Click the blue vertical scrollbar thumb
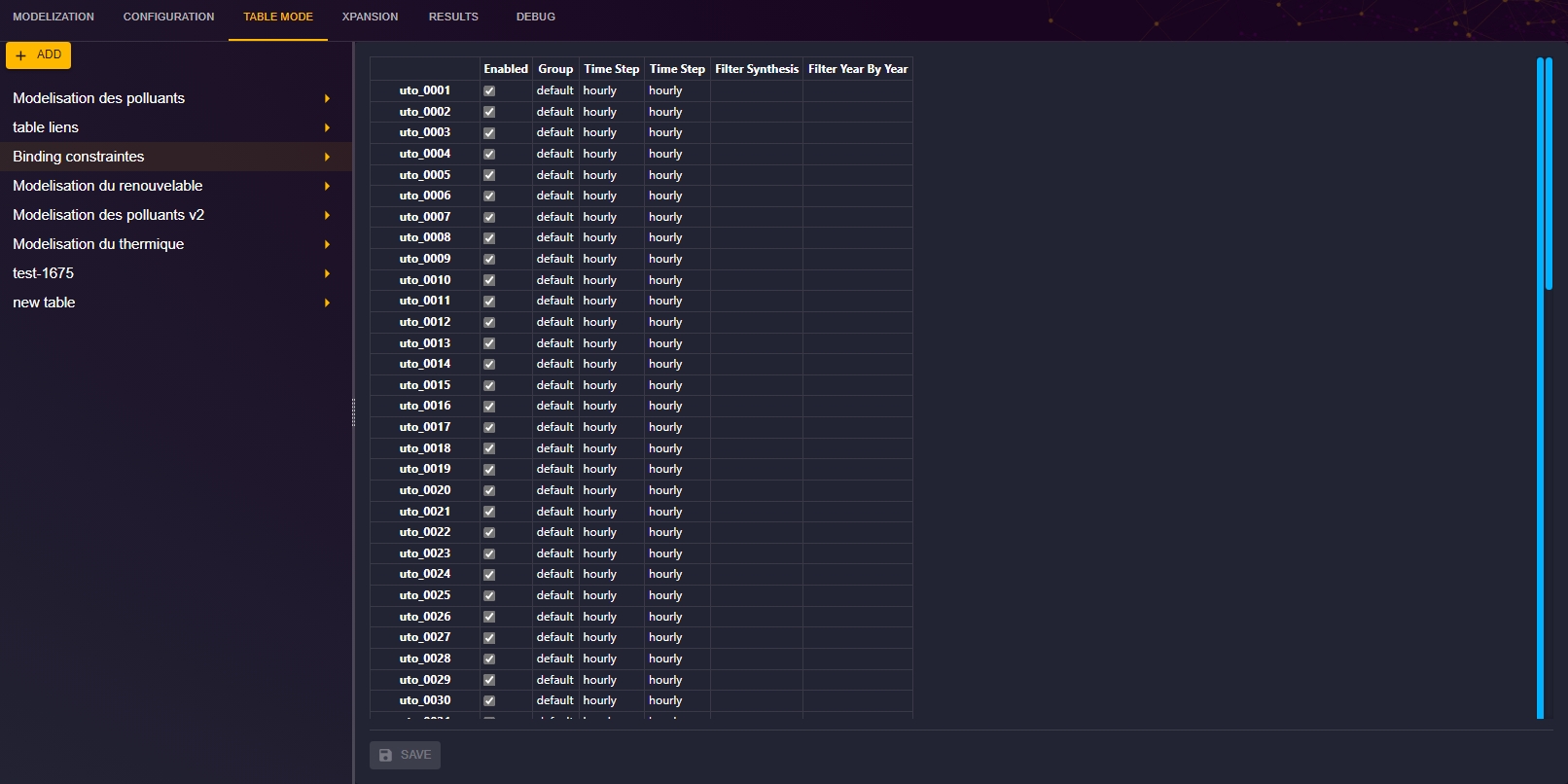This screenshot has width=1568, height=784. [1549, 173]
